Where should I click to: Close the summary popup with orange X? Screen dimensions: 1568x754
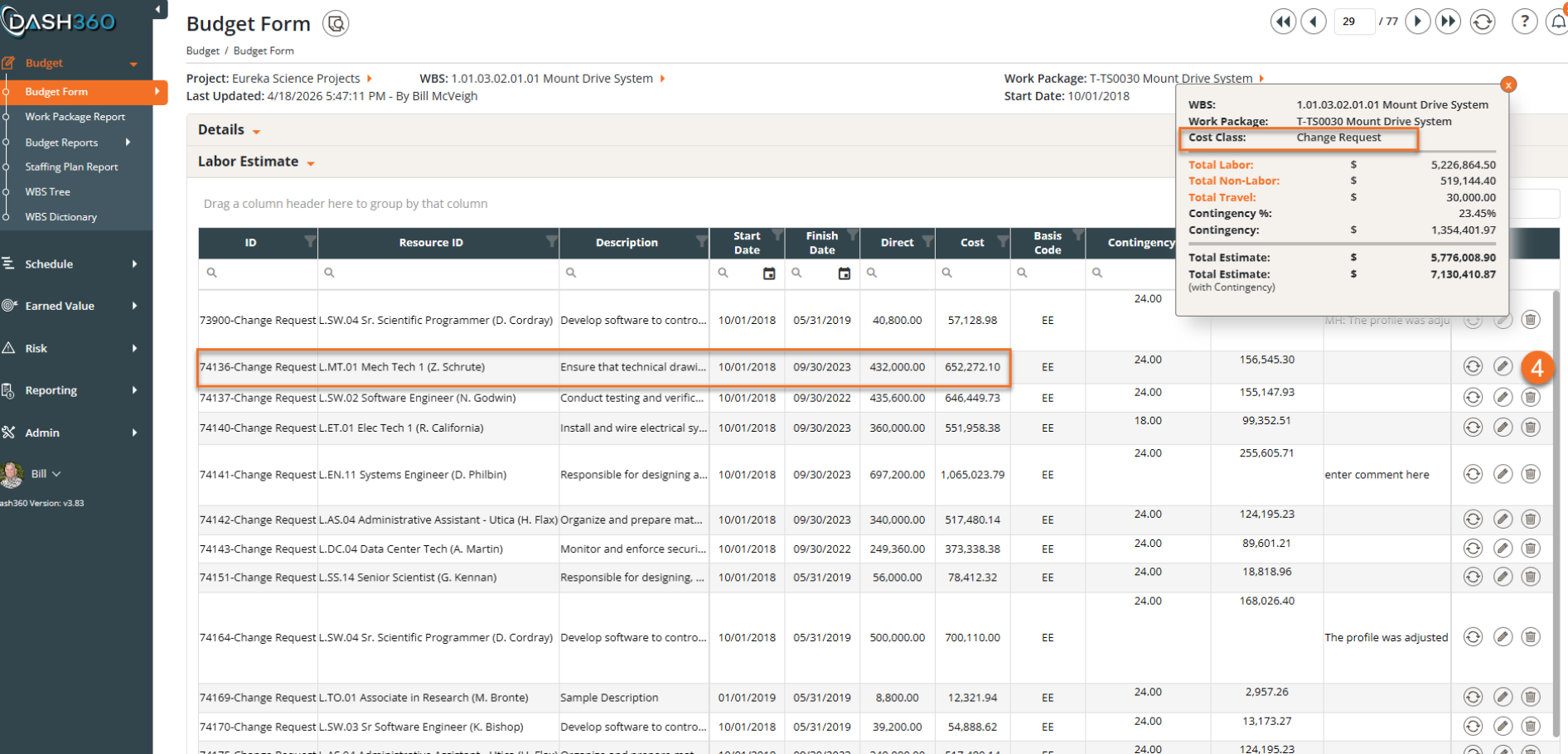coord(1508,85)
